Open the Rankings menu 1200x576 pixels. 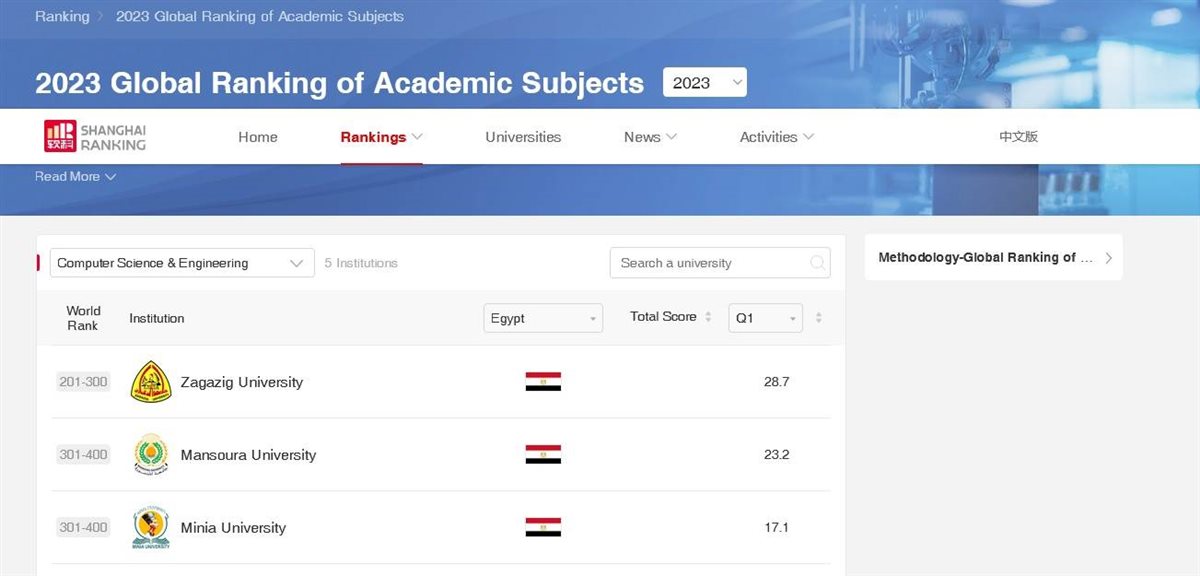coord(381,137)
